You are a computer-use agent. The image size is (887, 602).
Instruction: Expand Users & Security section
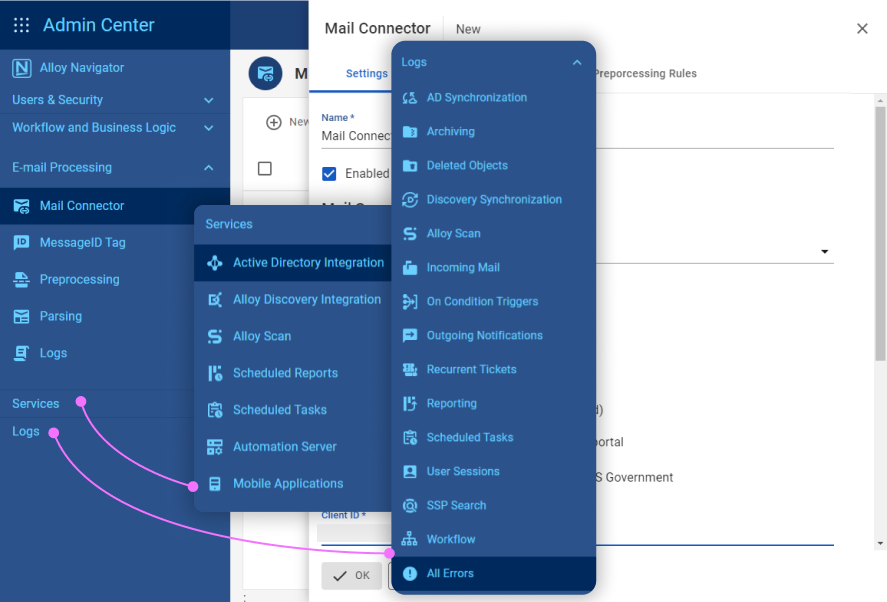click(x=209, y=100)
